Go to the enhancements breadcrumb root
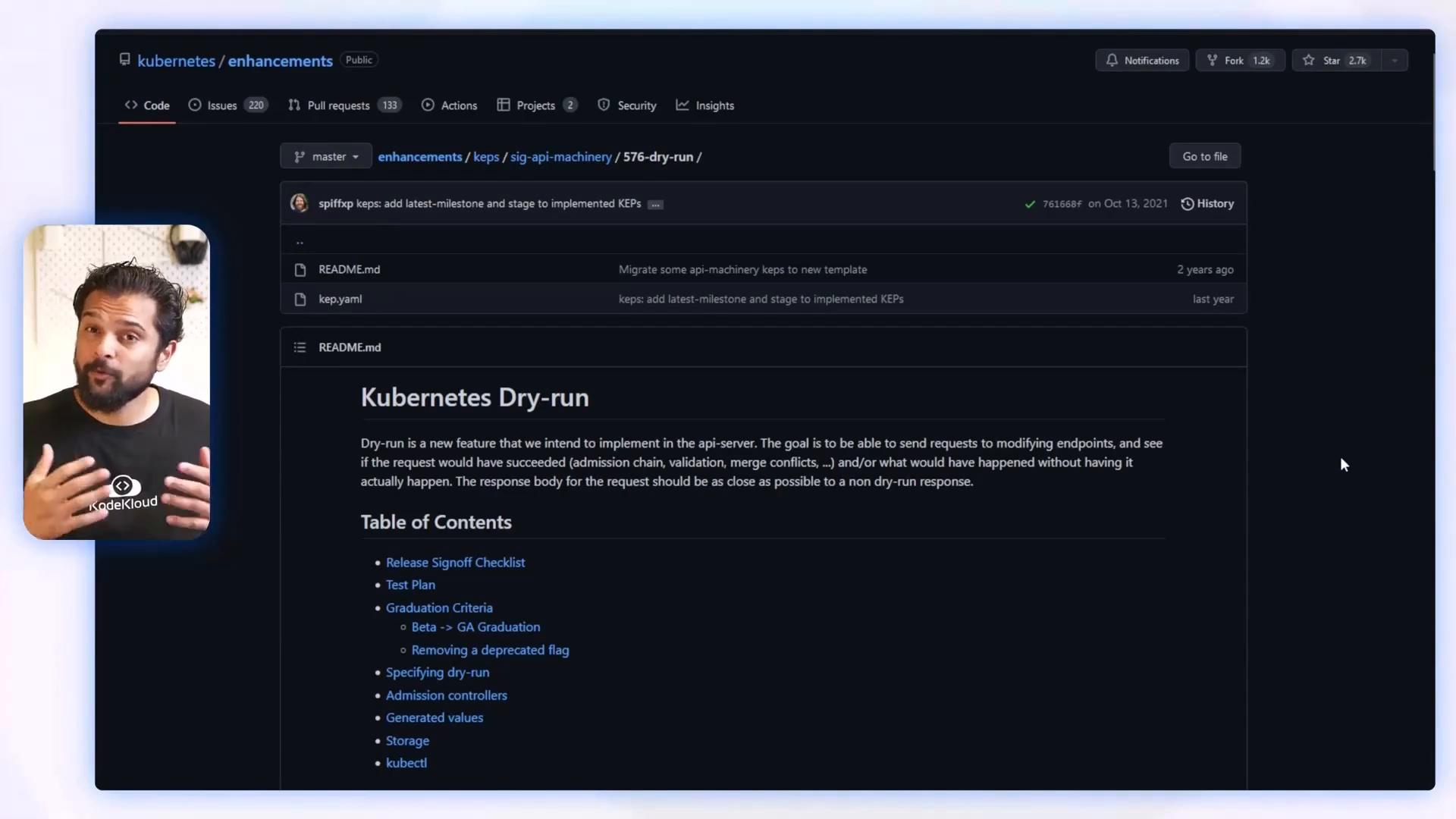The image size is (1456, 819). tap(420, 157)
